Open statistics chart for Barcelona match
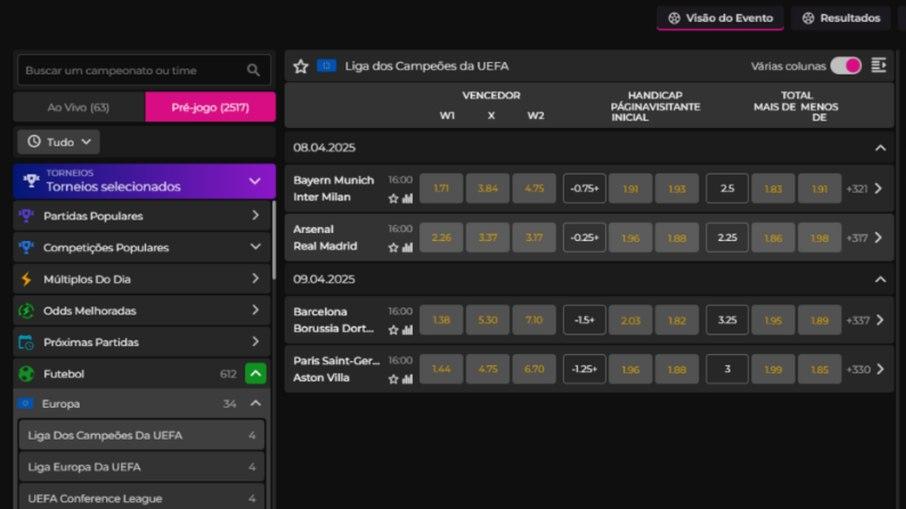This screenshot has width=906, height=509. pos(408,330)
